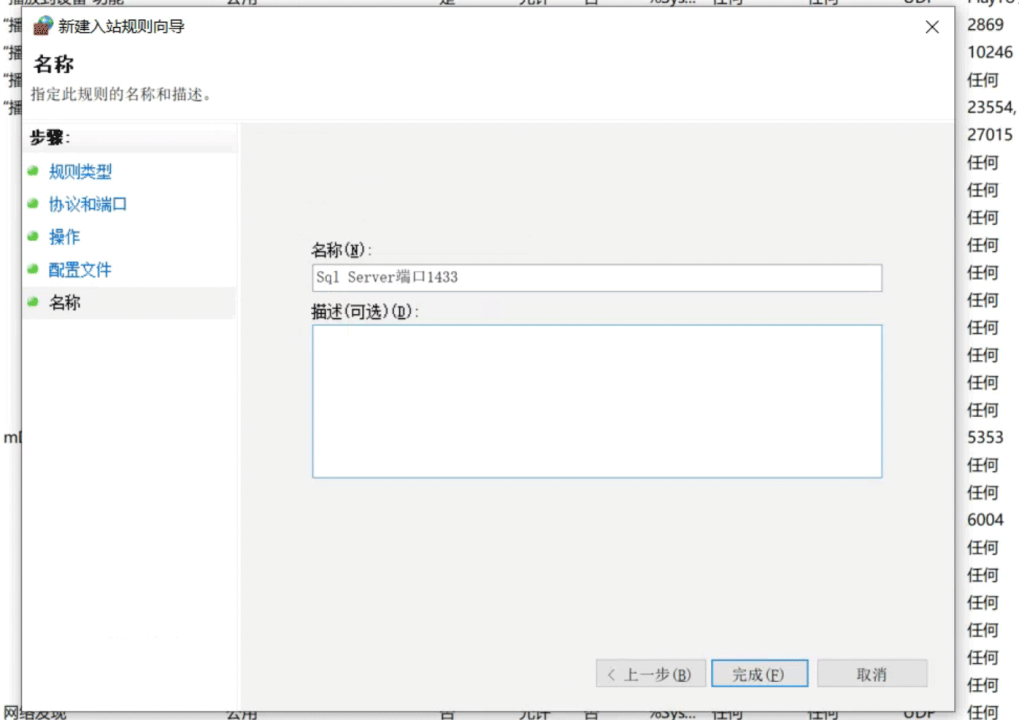
Task: Click the green bullet beside 规则类型
Action: pyautogui.click(x=33, y=171)
